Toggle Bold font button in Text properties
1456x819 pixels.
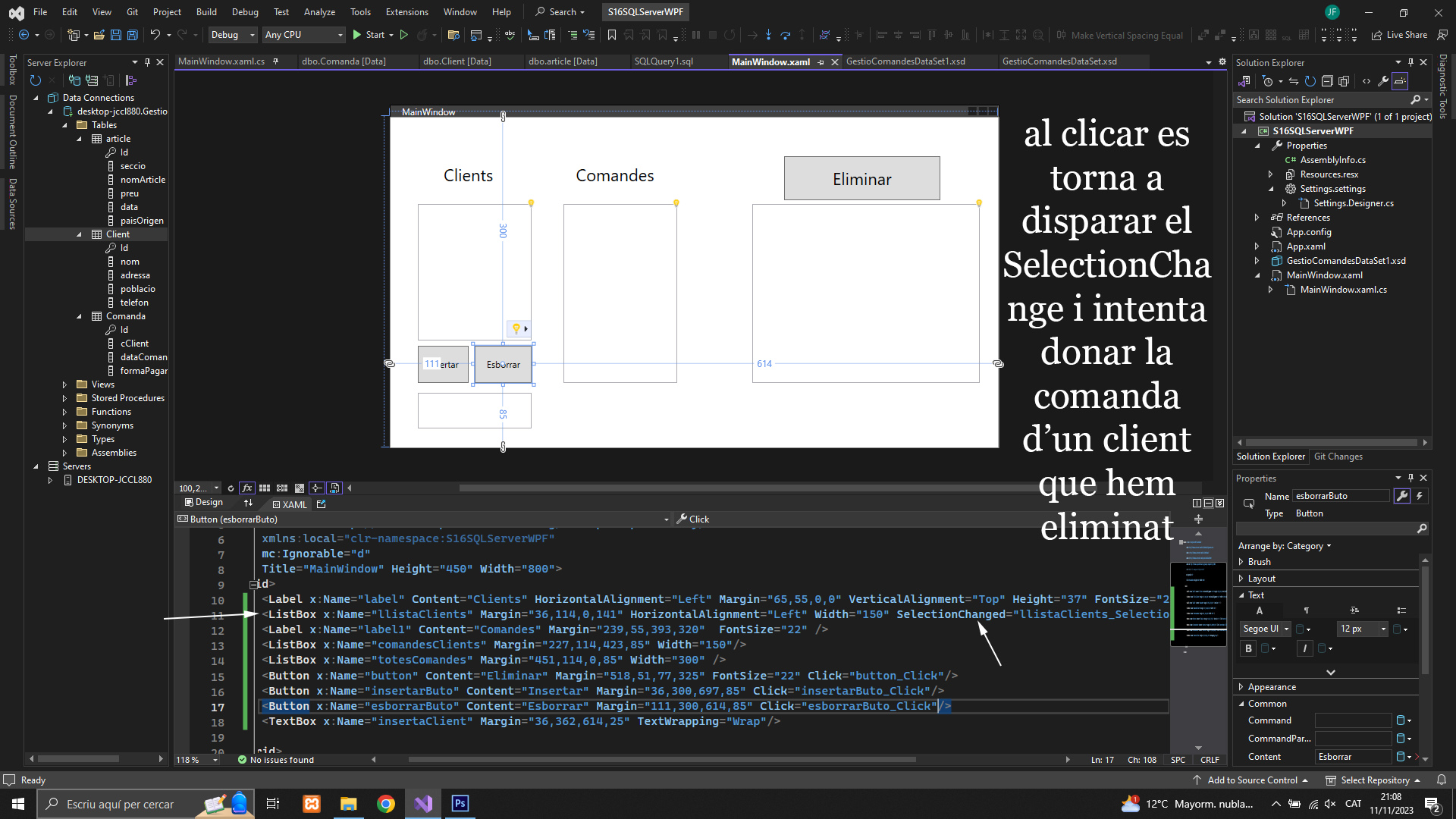1248,648
